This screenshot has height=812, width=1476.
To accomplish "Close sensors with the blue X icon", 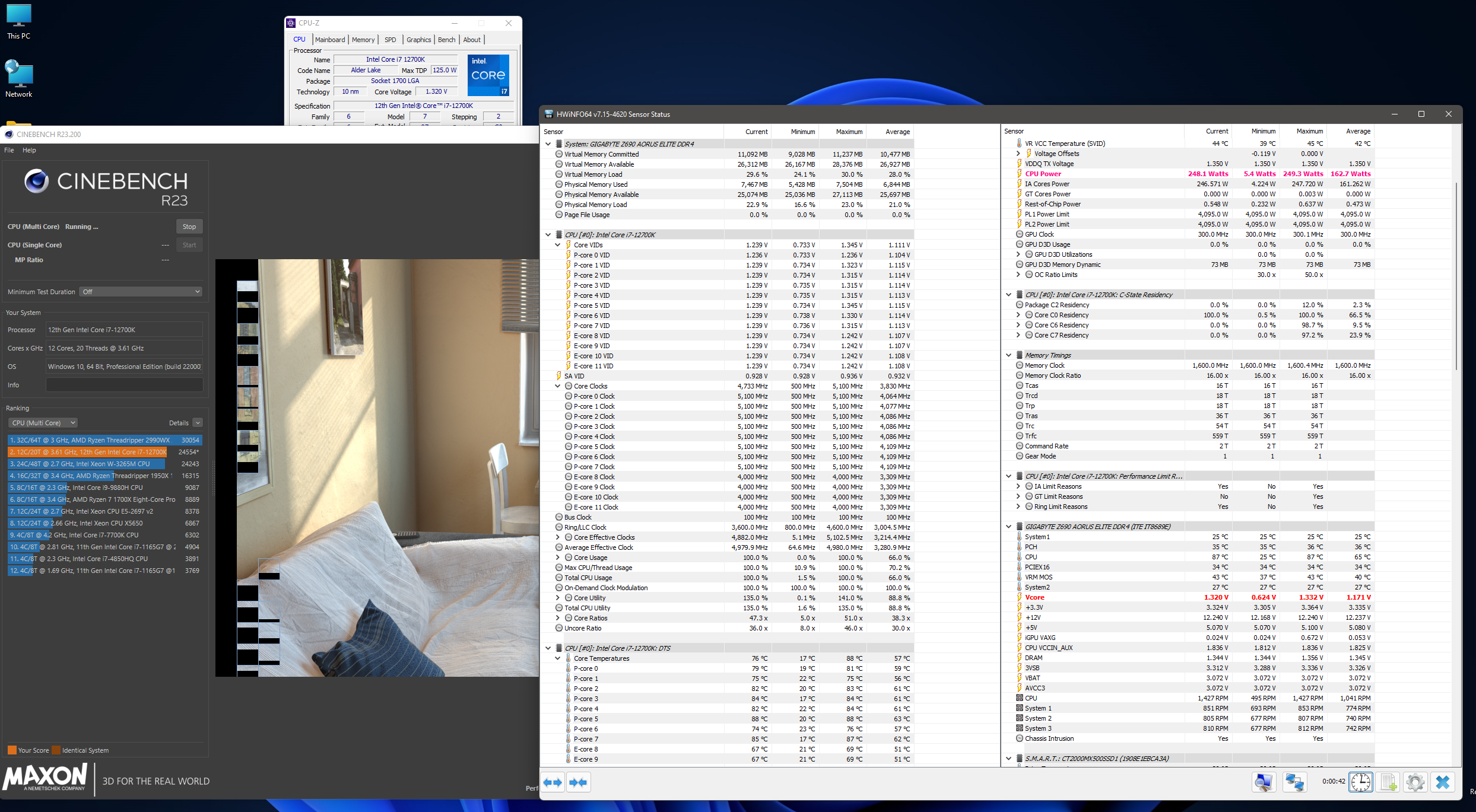I will click(x=1443, y=782).
